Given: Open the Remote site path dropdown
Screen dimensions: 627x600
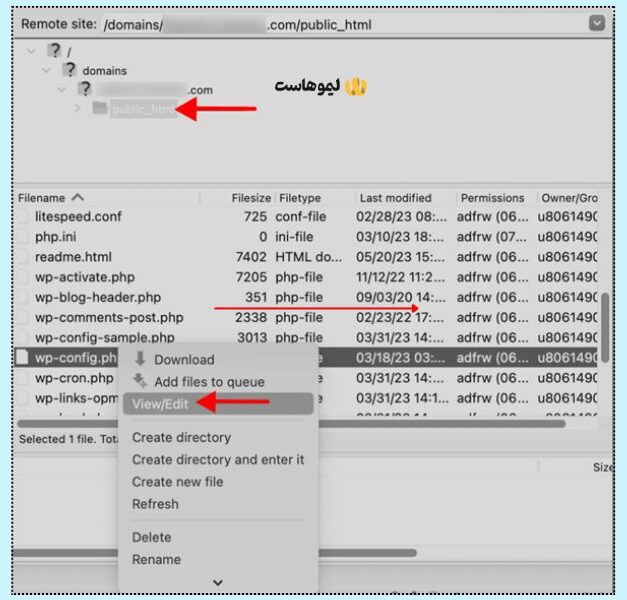Looking at the screenshot, I should pyautogui.click(x=597, y=23).
